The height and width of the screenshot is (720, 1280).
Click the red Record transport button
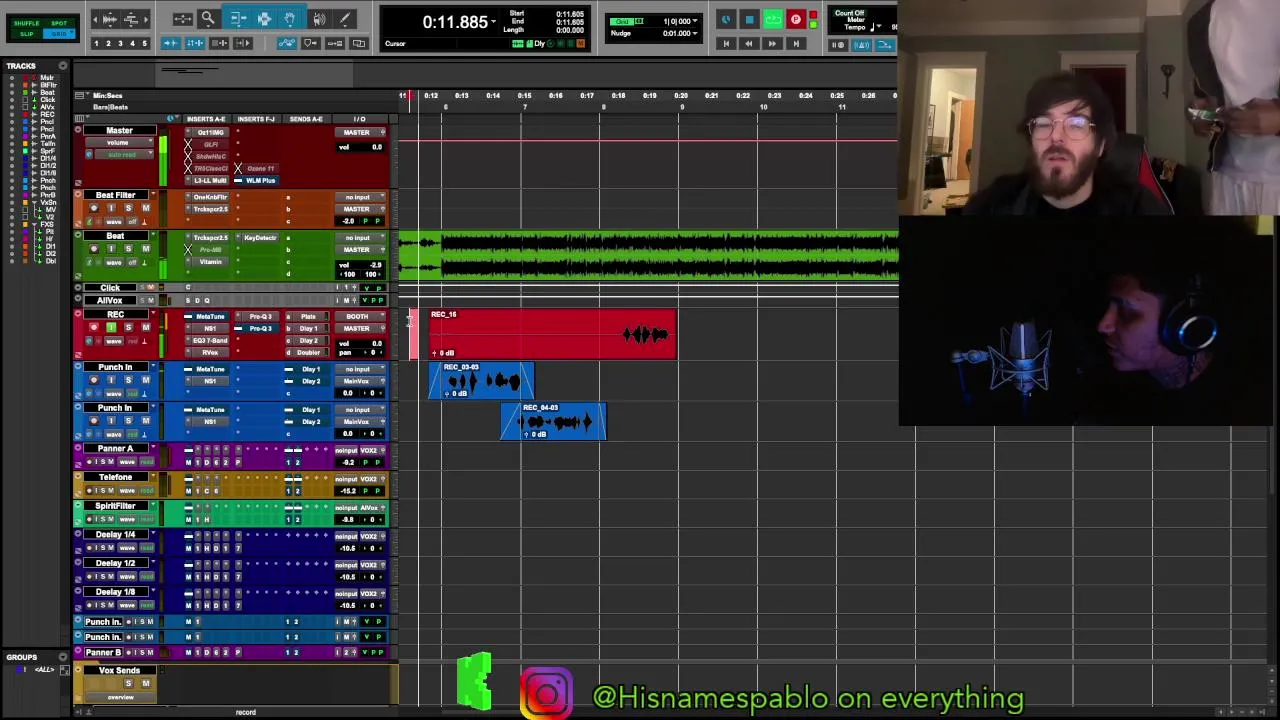tap(795, 19)
